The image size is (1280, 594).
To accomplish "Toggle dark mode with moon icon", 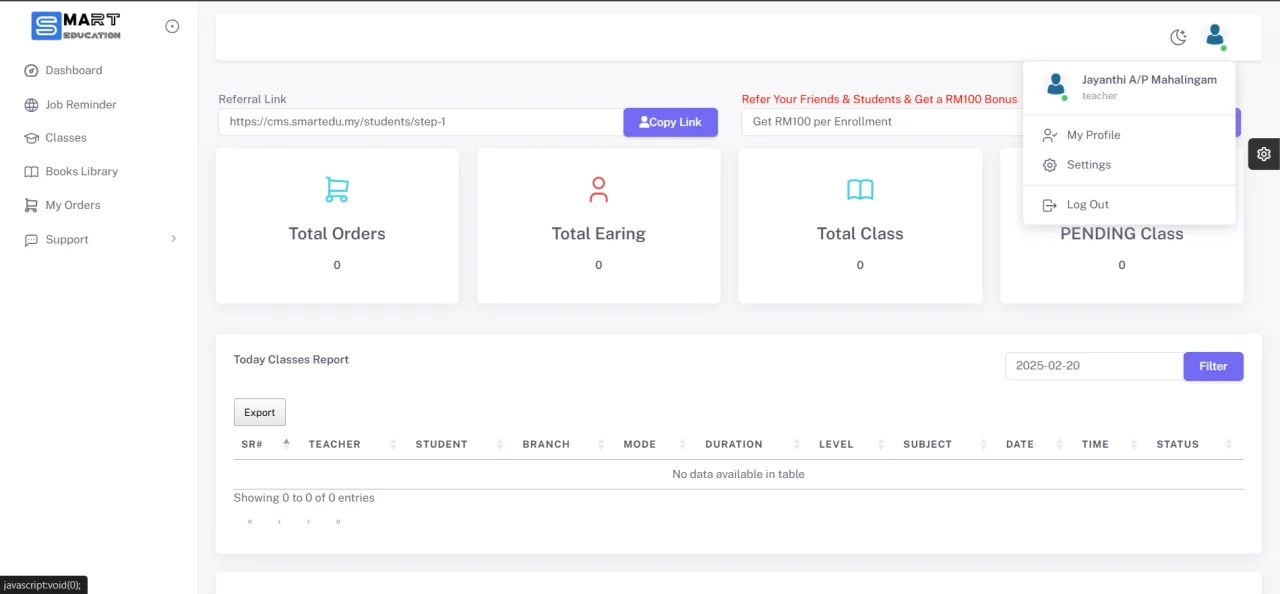I will pos(1178,37).
